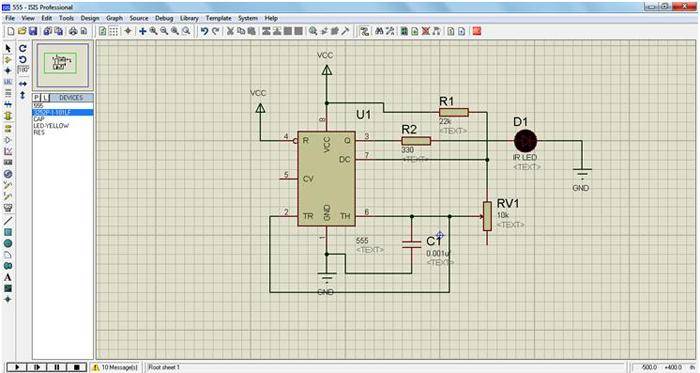Click the Save design floppy icon
The height and width of the screenshot is (373, 700).
(33, 31)
